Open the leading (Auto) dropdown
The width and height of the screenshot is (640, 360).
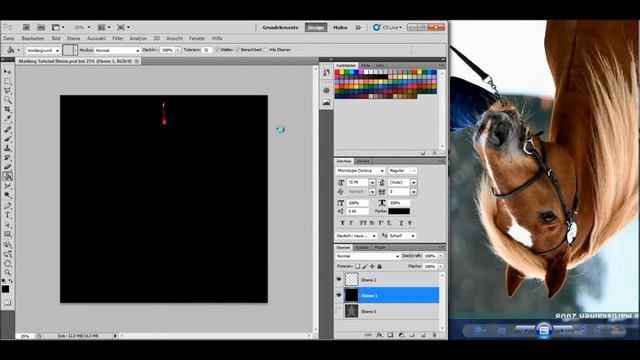click(414, 182)
